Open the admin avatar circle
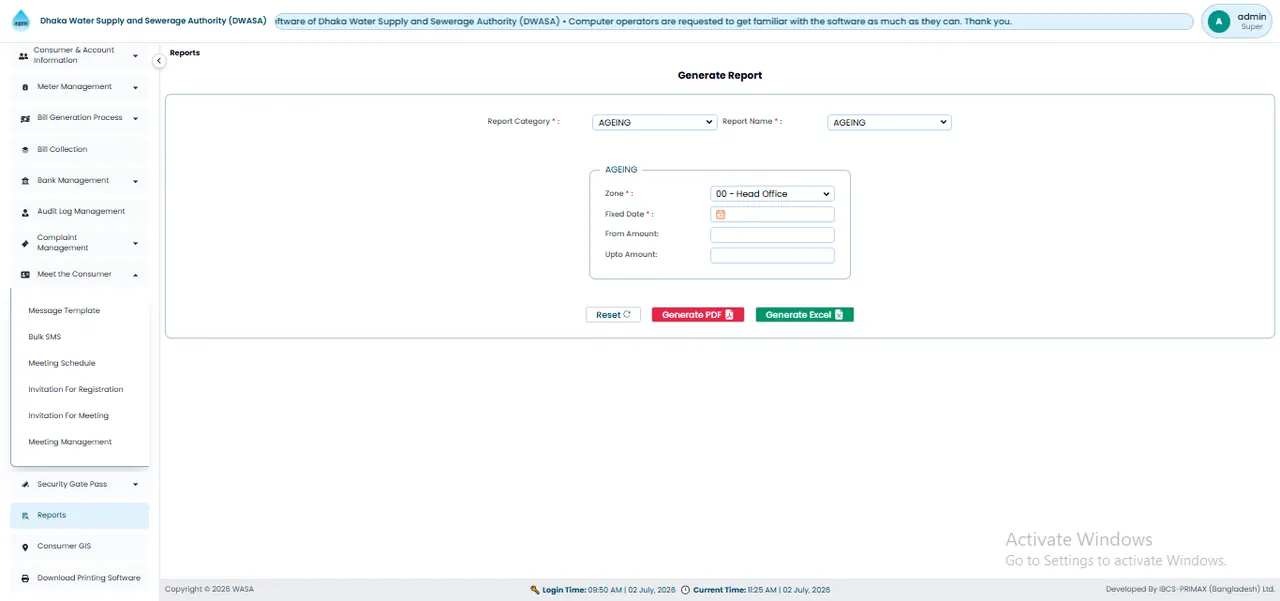The width and height of the screenshot is (1280, 601). (x=1219, y=21)
